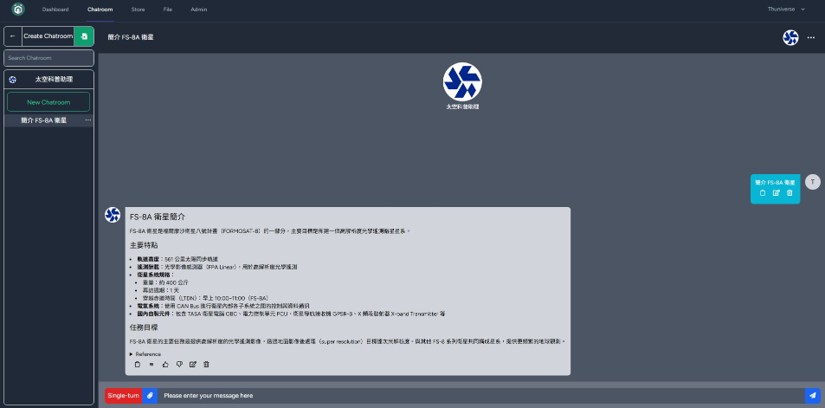Toggle the Single-turn mode button
The height and width of the screenshot is (408, 825).
coord(124,395)
